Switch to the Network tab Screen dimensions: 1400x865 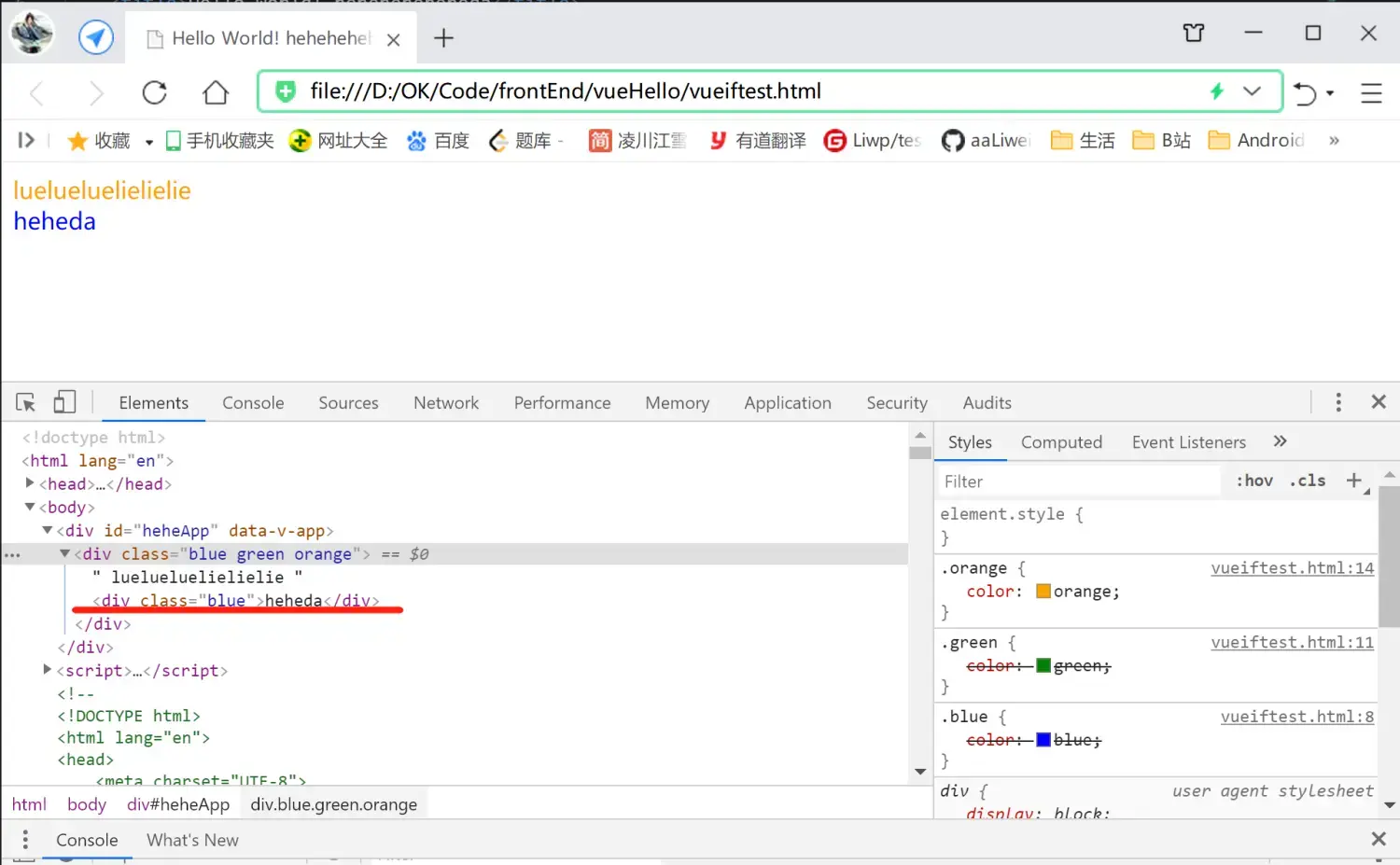point(446,403)
